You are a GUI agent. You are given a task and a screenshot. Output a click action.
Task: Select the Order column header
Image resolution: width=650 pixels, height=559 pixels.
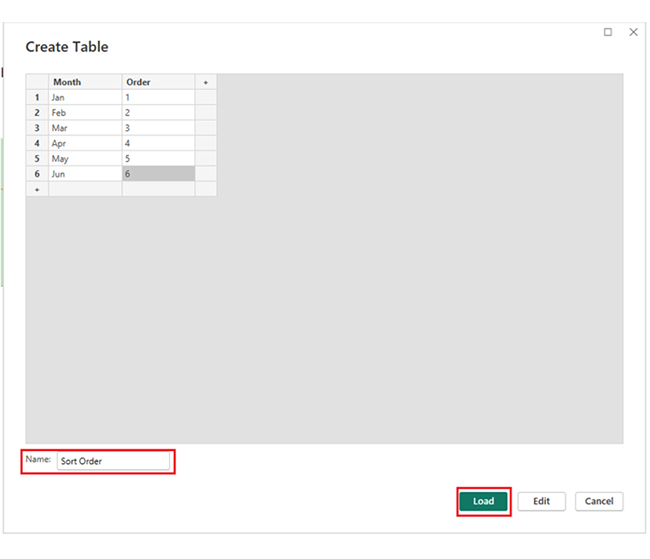pyautogui.click(x=158, y=82)
